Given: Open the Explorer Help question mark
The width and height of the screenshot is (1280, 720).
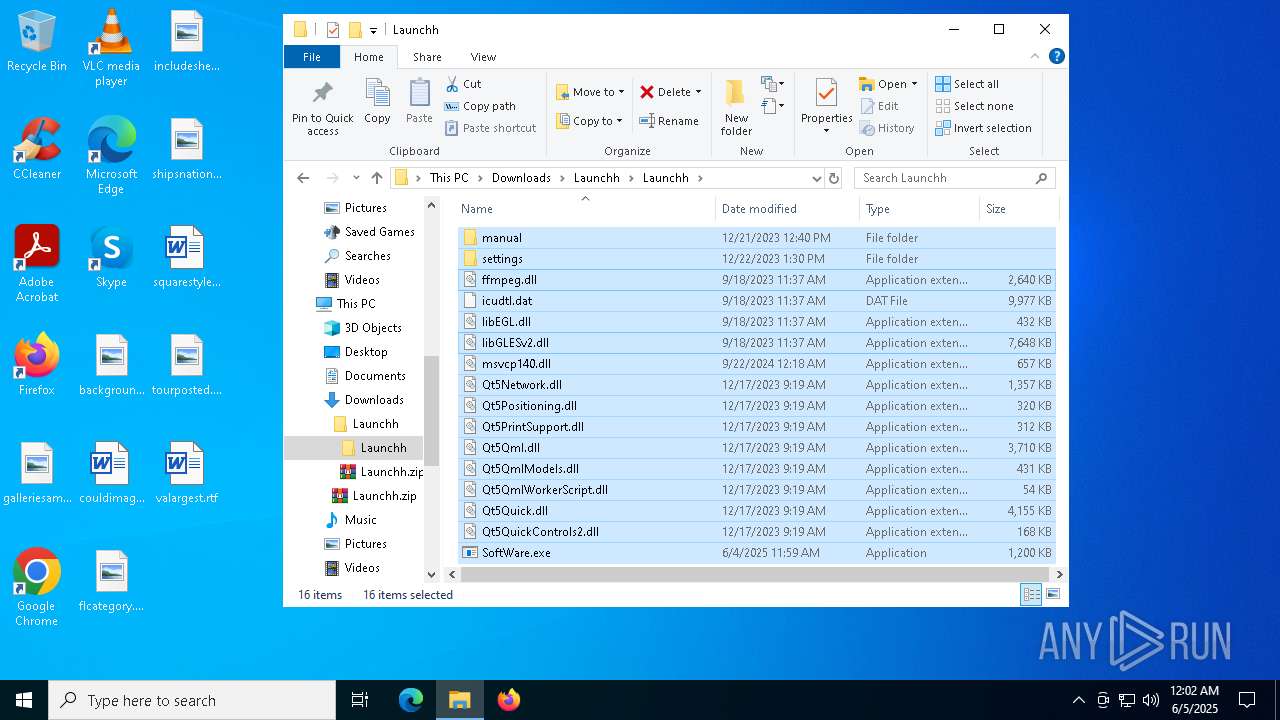Looking at the screenshot, I should (x=1057, y=57).
